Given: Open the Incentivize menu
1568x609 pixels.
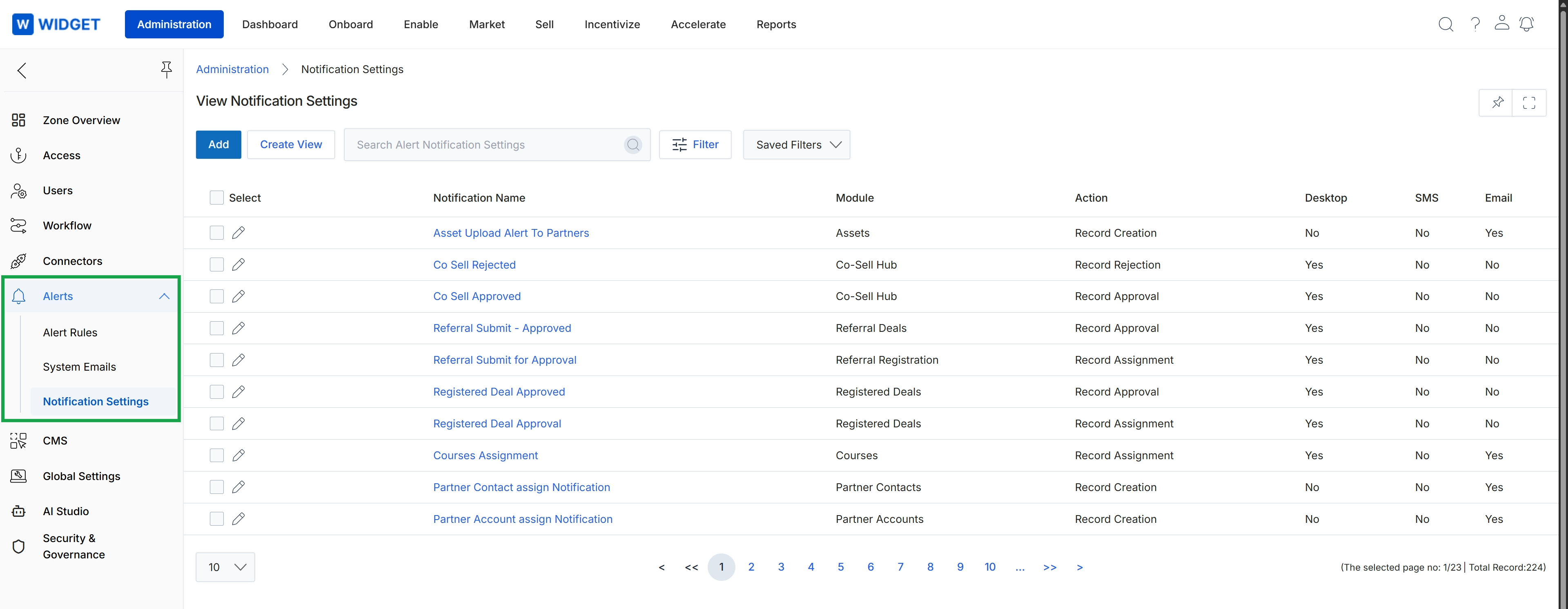Looking at the screenshot, I should click(x=612, y=24).
